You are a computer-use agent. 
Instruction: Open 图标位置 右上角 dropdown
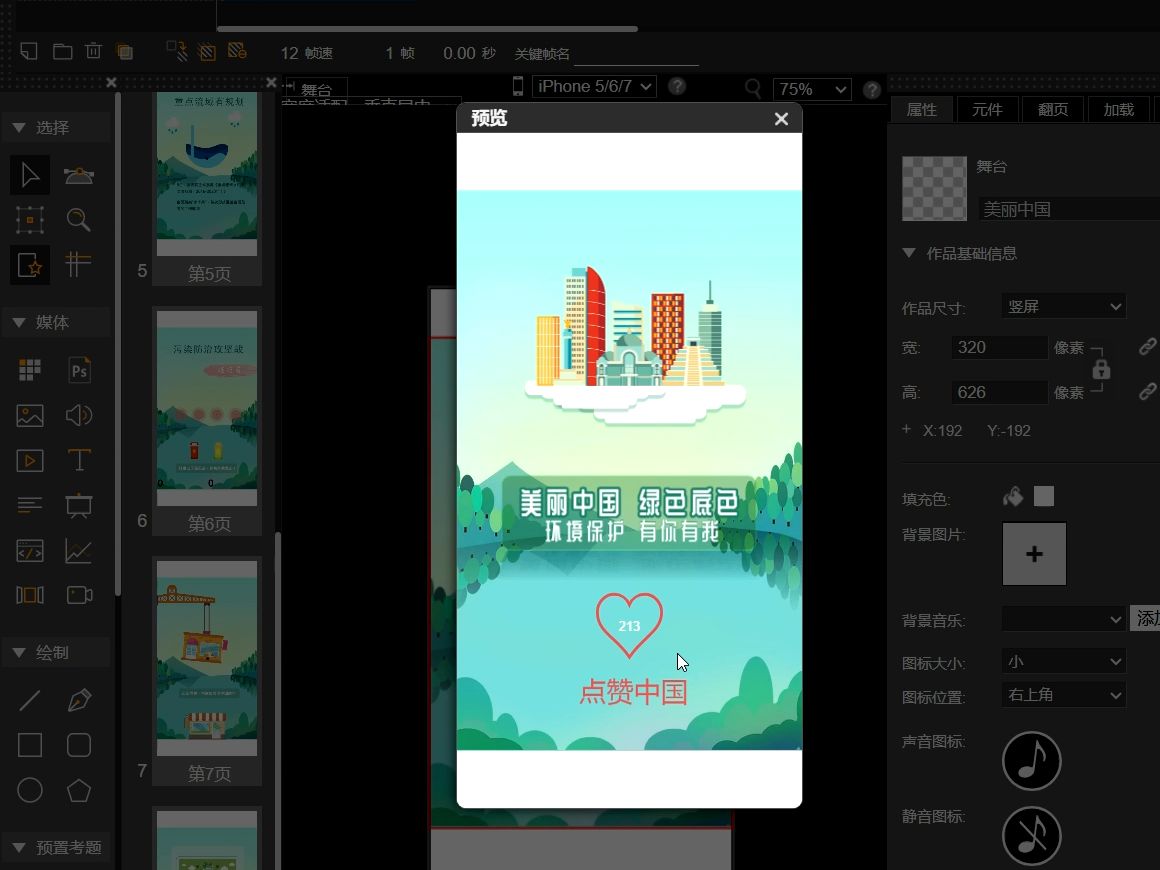(x=1064, y=695)
